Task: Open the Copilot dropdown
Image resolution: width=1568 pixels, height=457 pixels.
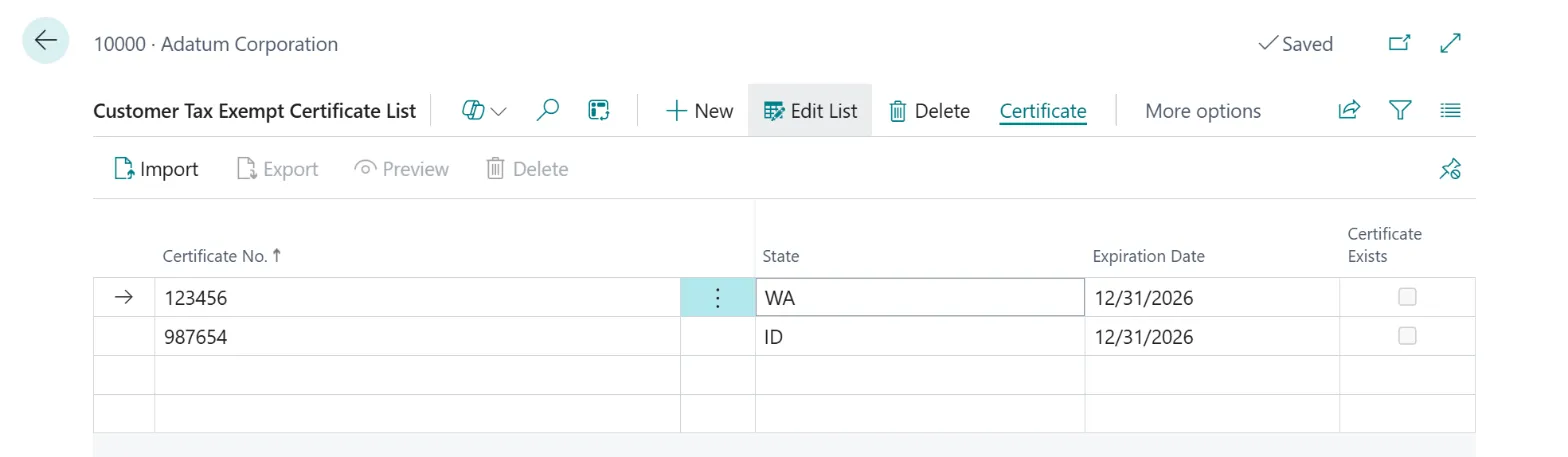Action: click(484, 110)
